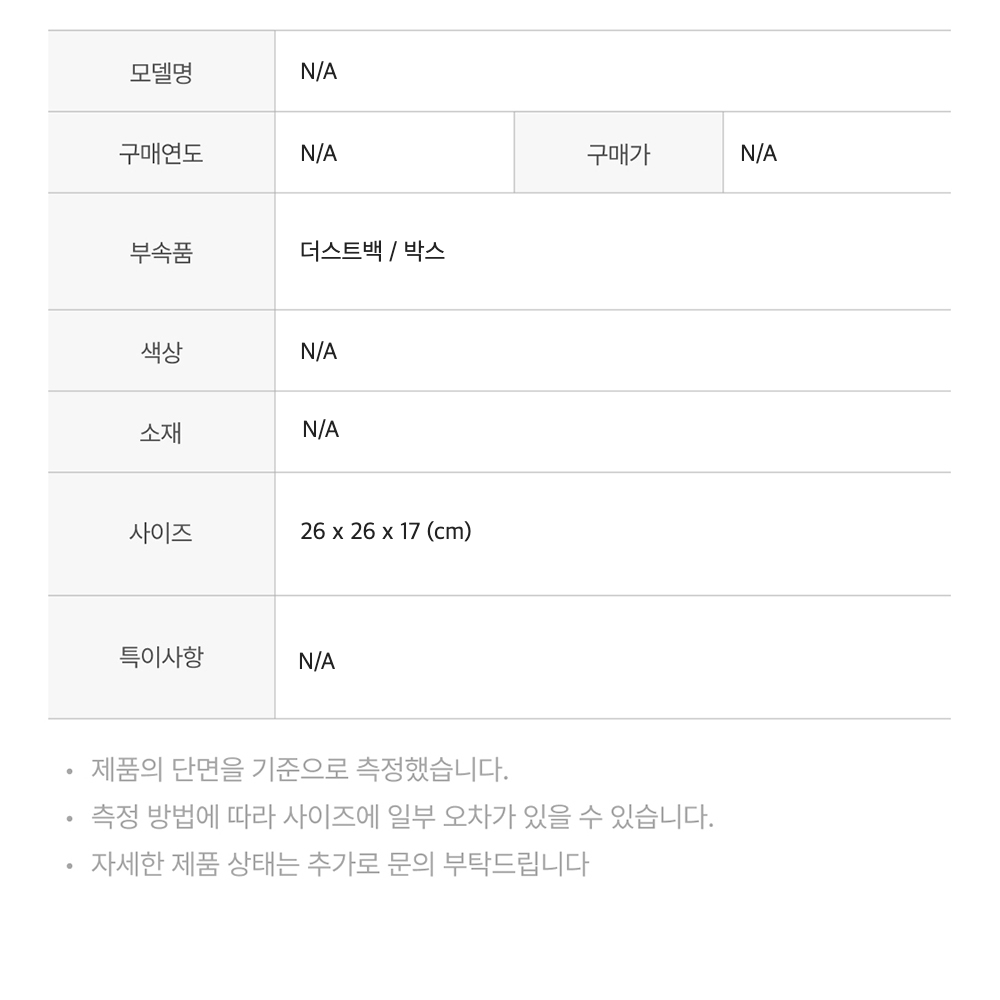Click the note about 사이즈에 일부 오차

402,817
